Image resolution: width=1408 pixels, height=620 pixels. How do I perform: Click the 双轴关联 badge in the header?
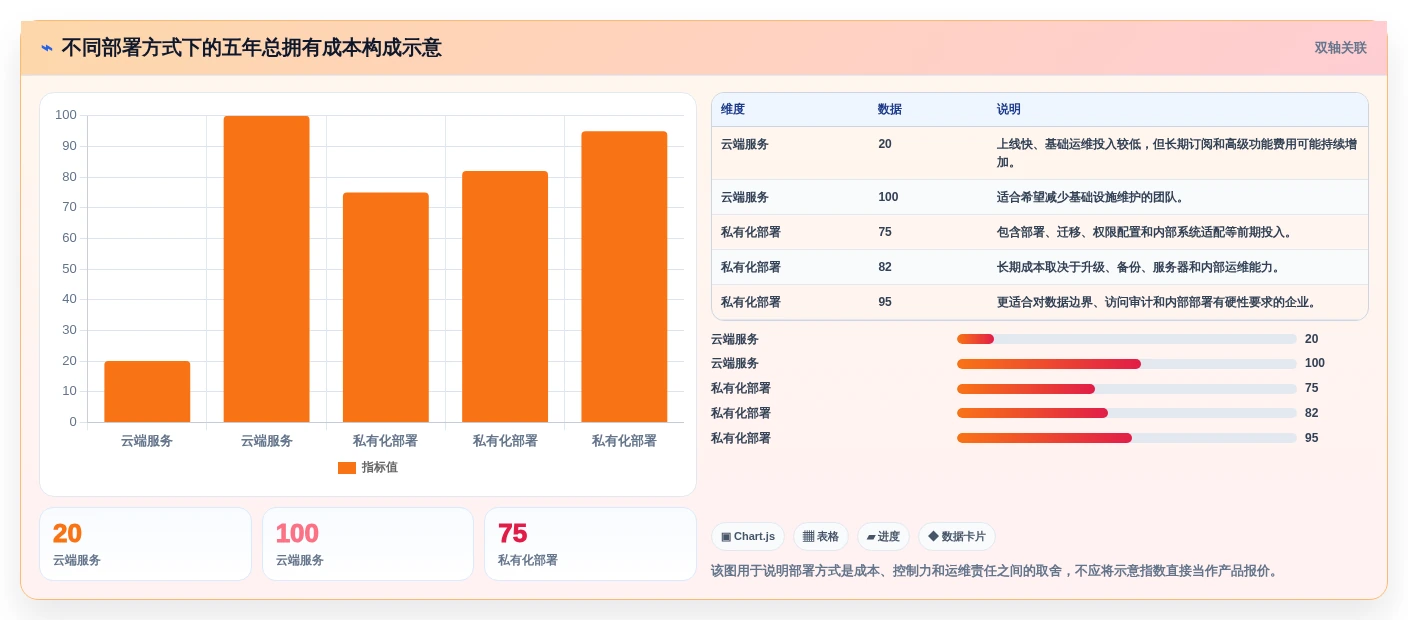click(x=1340, y=48)
